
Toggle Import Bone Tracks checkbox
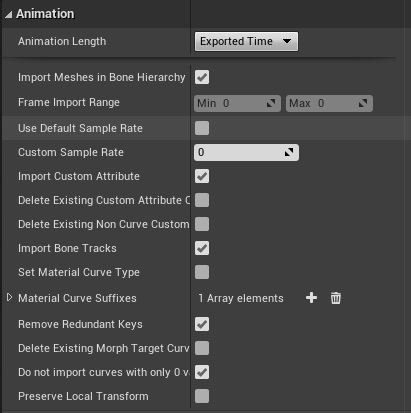click(202, 248)
